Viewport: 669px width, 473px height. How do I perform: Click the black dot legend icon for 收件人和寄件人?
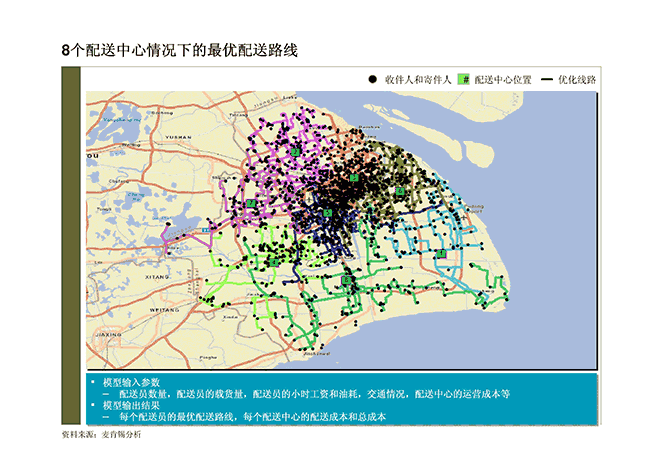tap(372, 79)
